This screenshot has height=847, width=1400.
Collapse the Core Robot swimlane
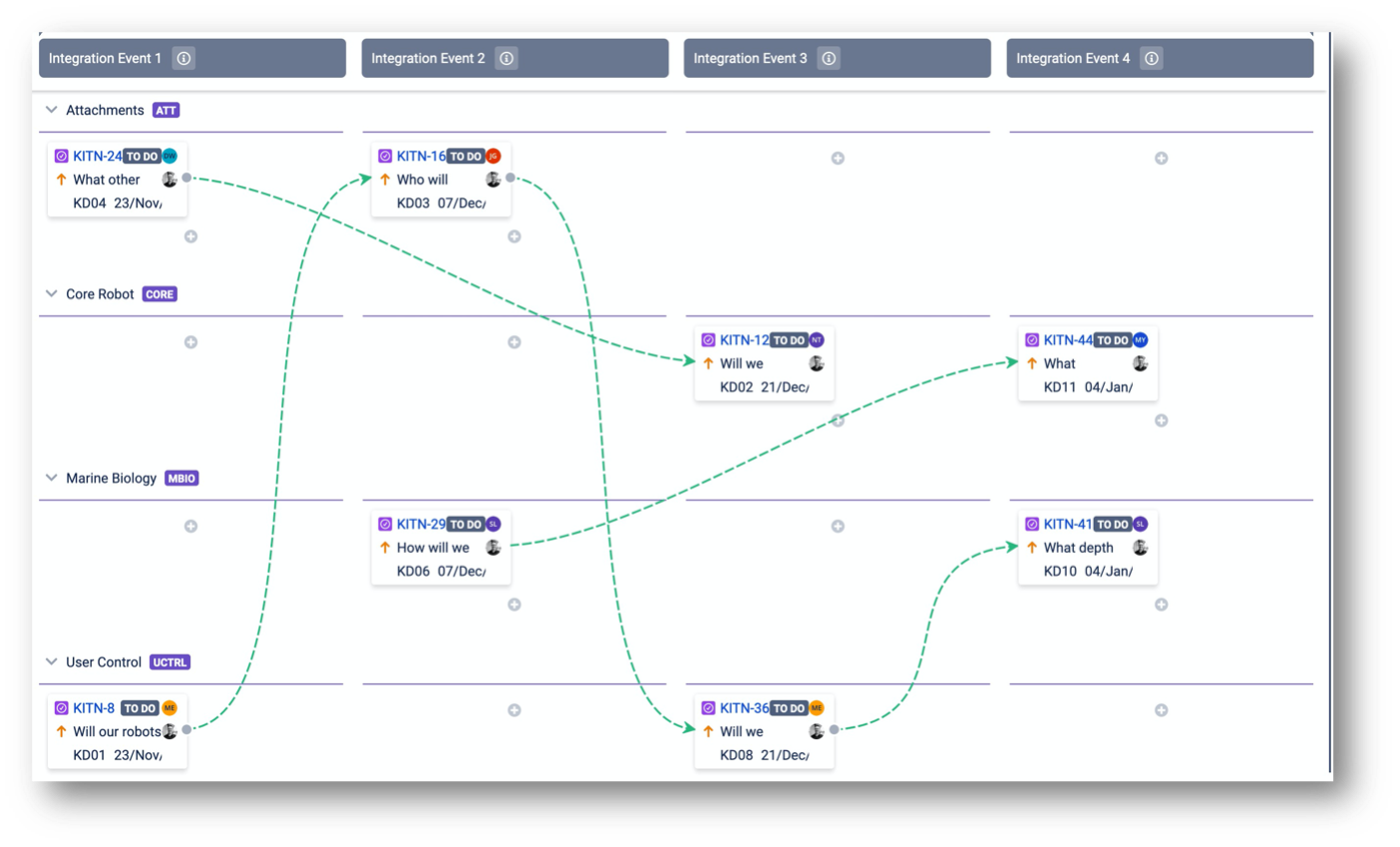pos(52,293)
